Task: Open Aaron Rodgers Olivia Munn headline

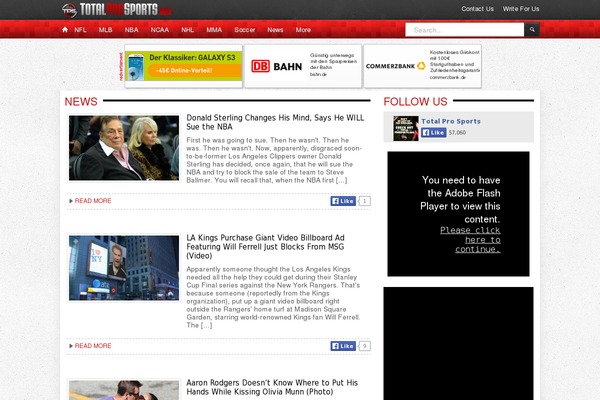Action: 272,387
